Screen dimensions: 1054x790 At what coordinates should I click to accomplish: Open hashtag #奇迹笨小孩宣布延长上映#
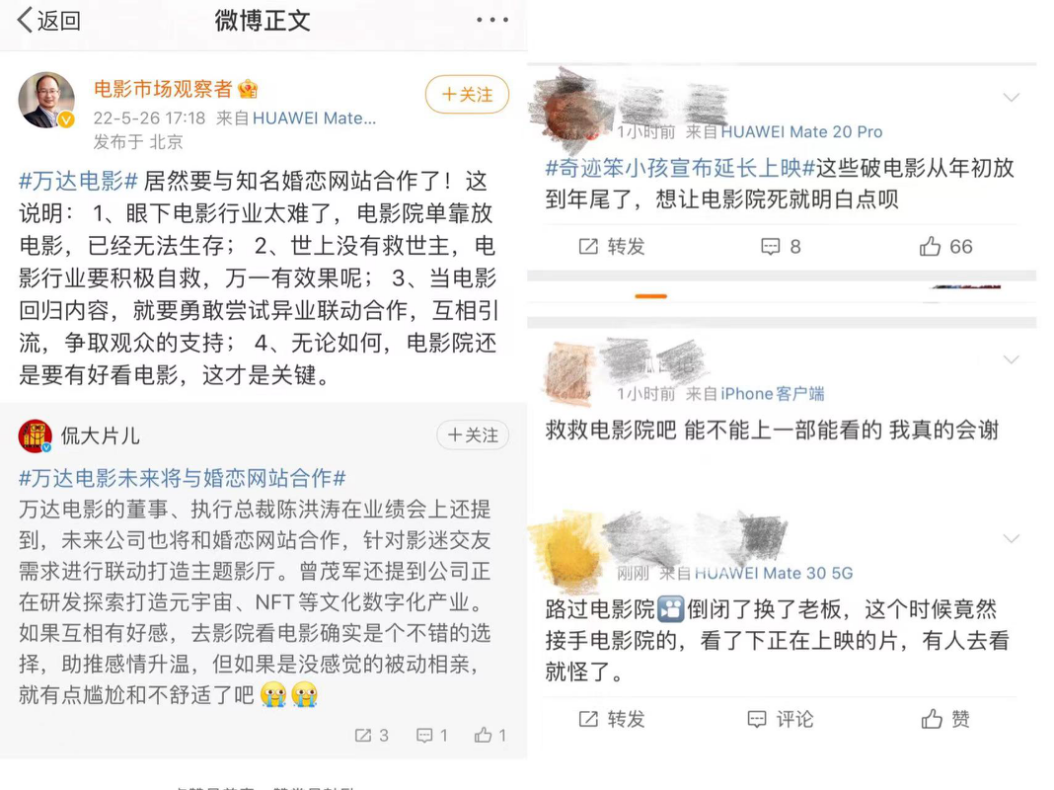tap(680, 167)
